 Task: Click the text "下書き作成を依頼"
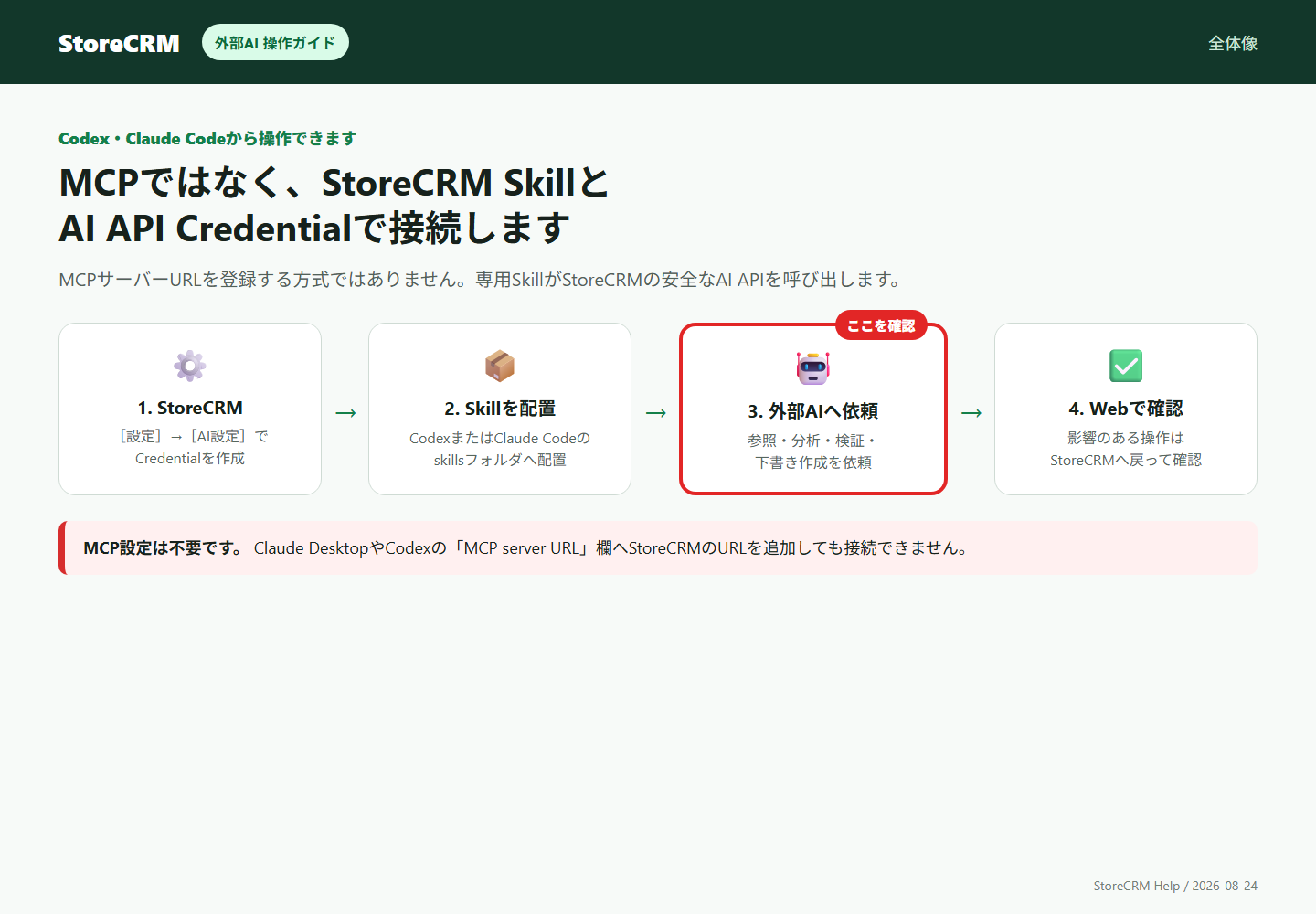tap(813, 462)
